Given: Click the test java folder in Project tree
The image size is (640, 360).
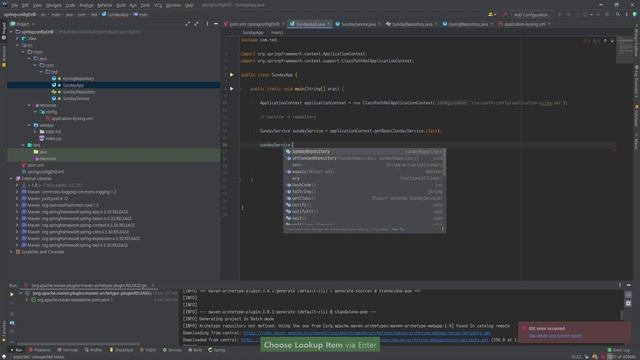Looking at the screenshot, I should [40, 152].
